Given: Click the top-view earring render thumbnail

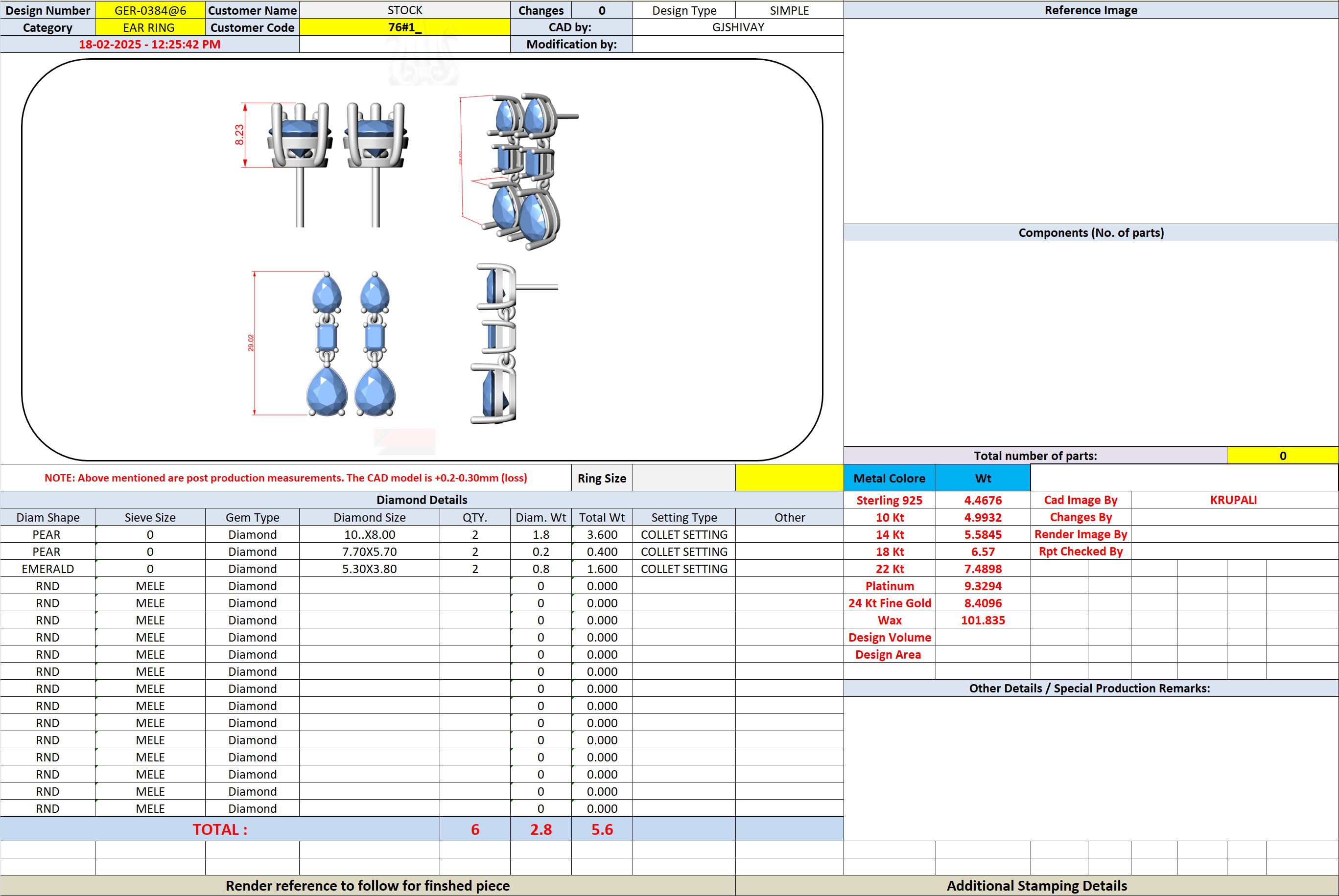Looking at the screenshot, I should point(337,164).
